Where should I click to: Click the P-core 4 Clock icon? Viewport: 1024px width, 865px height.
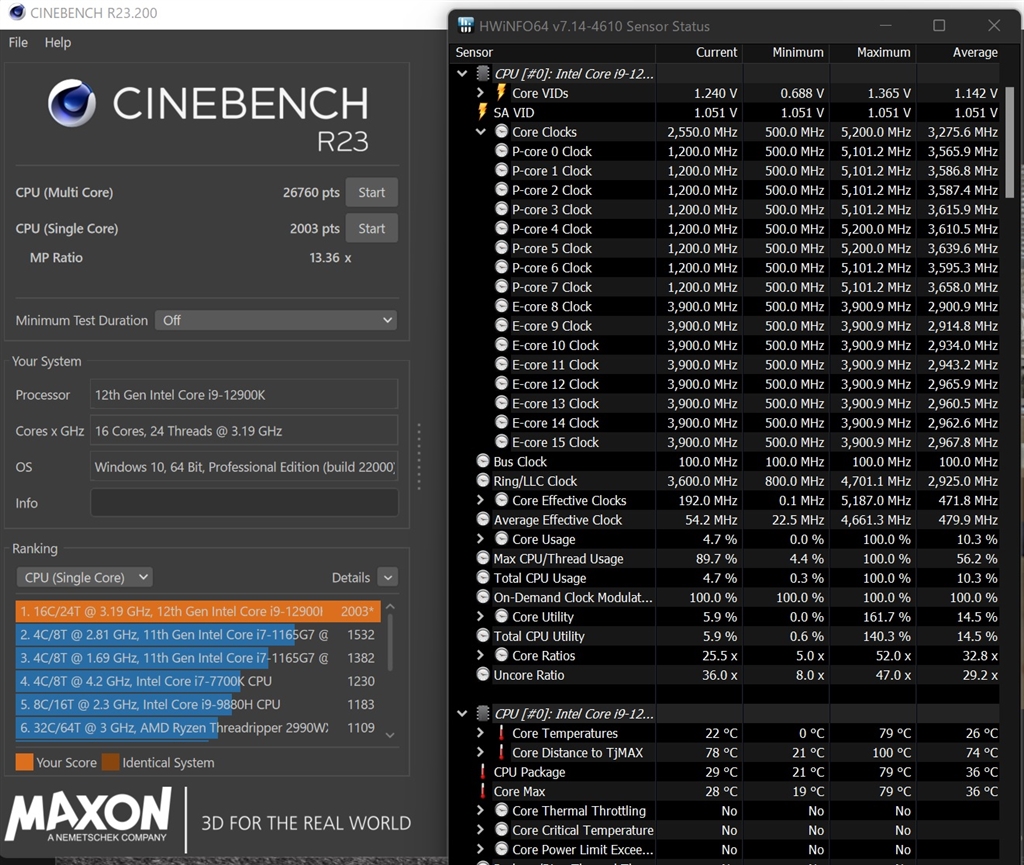click(501, 228)
